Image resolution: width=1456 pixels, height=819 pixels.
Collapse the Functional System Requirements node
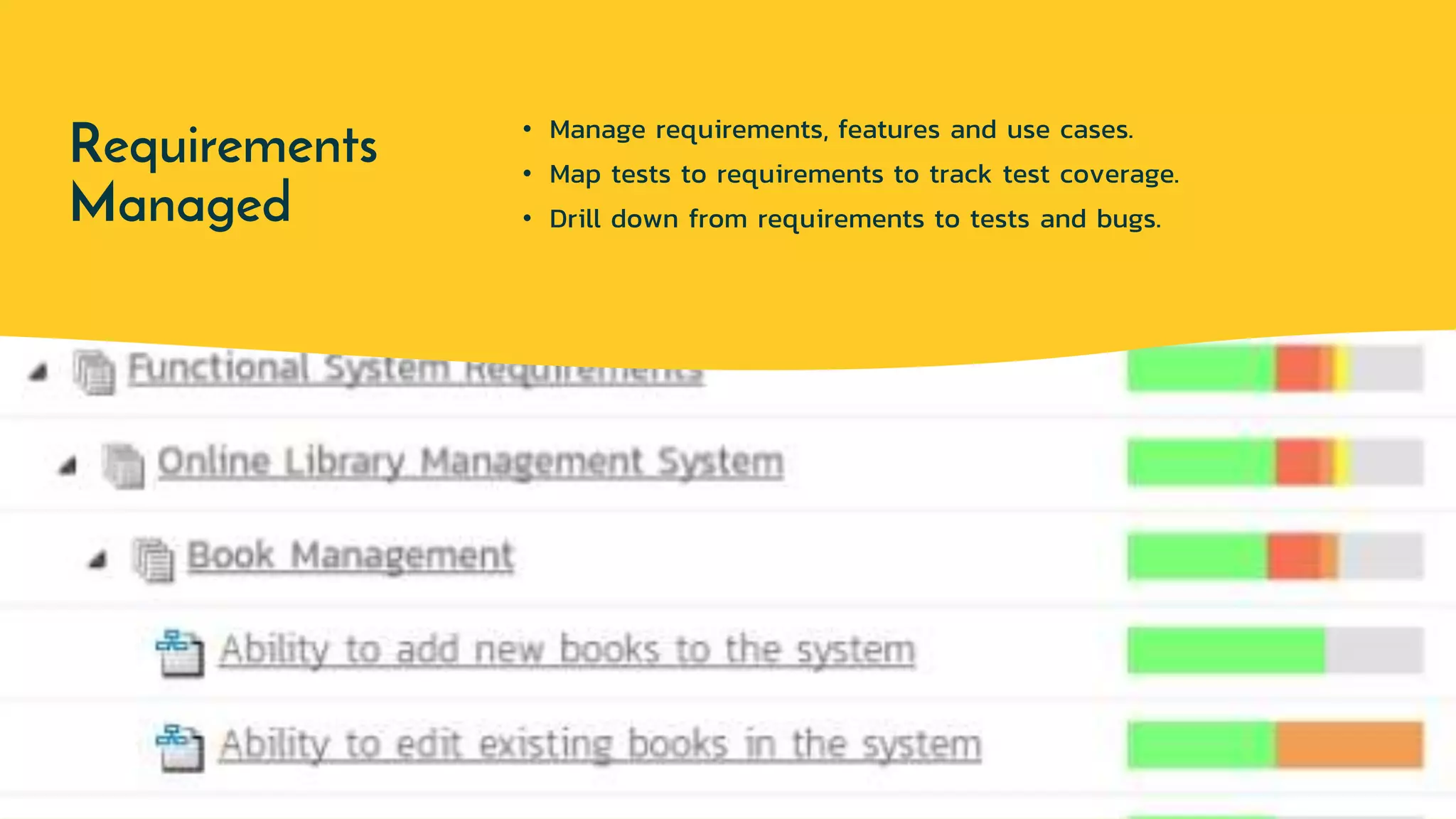point(38,372)
